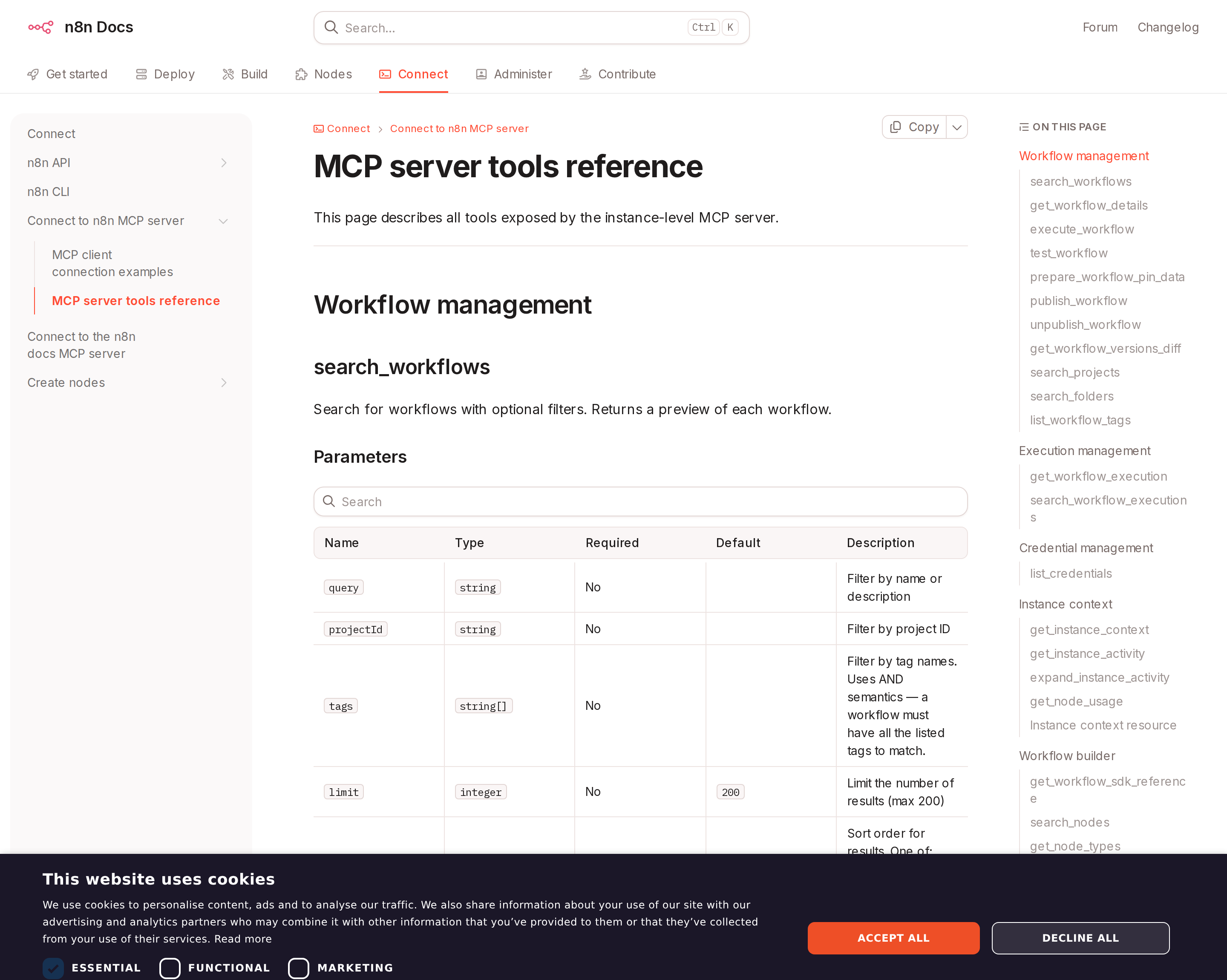Viewport: 1227px width, 980px height.
Task: Open the Forum link
Action: (x=1100, y=27)
